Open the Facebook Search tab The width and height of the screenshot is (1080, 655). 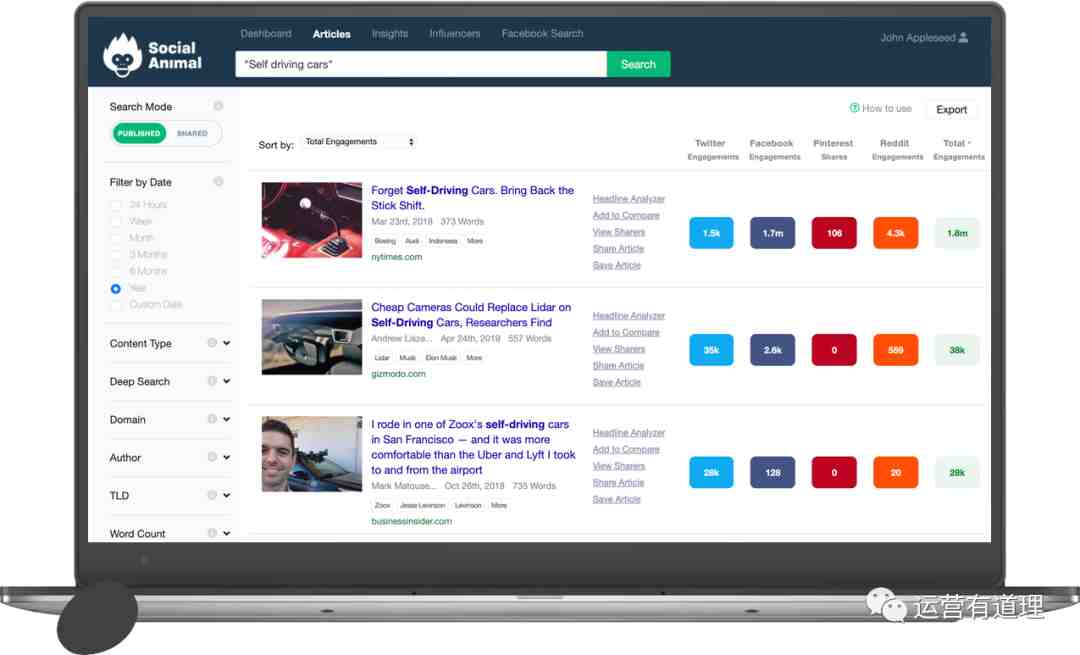point(542,33)
